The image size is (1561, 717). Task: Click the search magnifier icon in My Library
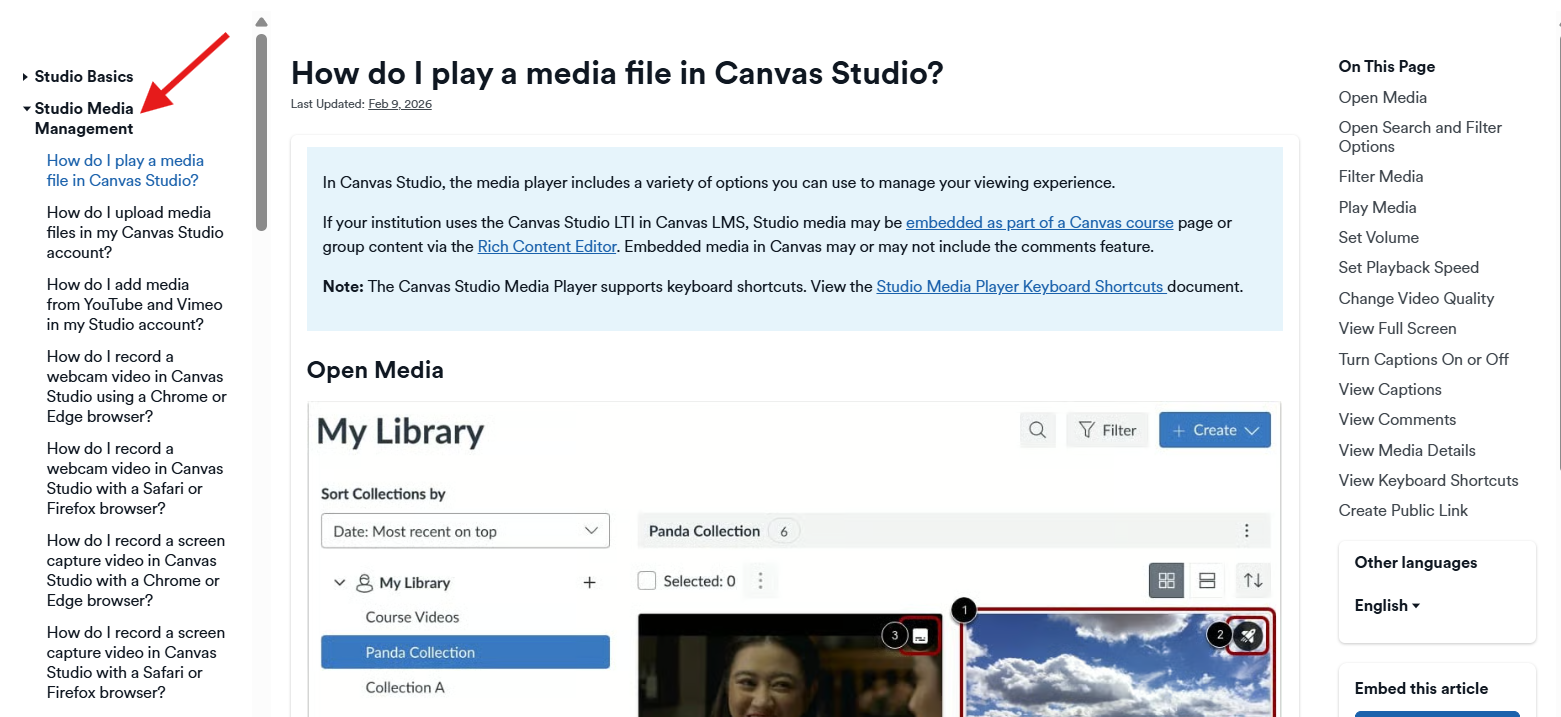[x=1037, y=430]
